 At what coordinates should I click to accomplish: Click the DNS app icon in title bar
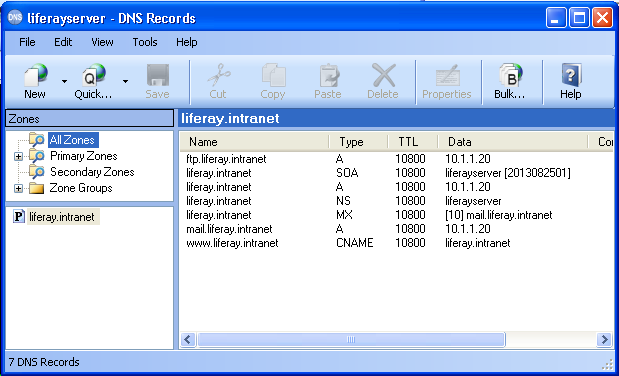tap(15, 17)
